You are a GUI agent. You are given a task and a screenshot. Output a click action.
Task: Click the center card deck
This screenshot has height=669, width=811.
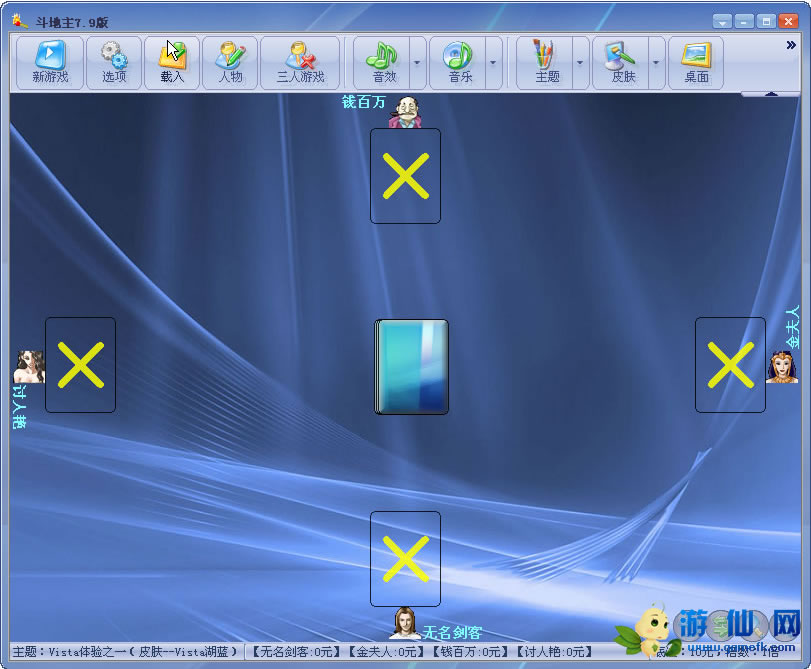click(x=411, y=367)
